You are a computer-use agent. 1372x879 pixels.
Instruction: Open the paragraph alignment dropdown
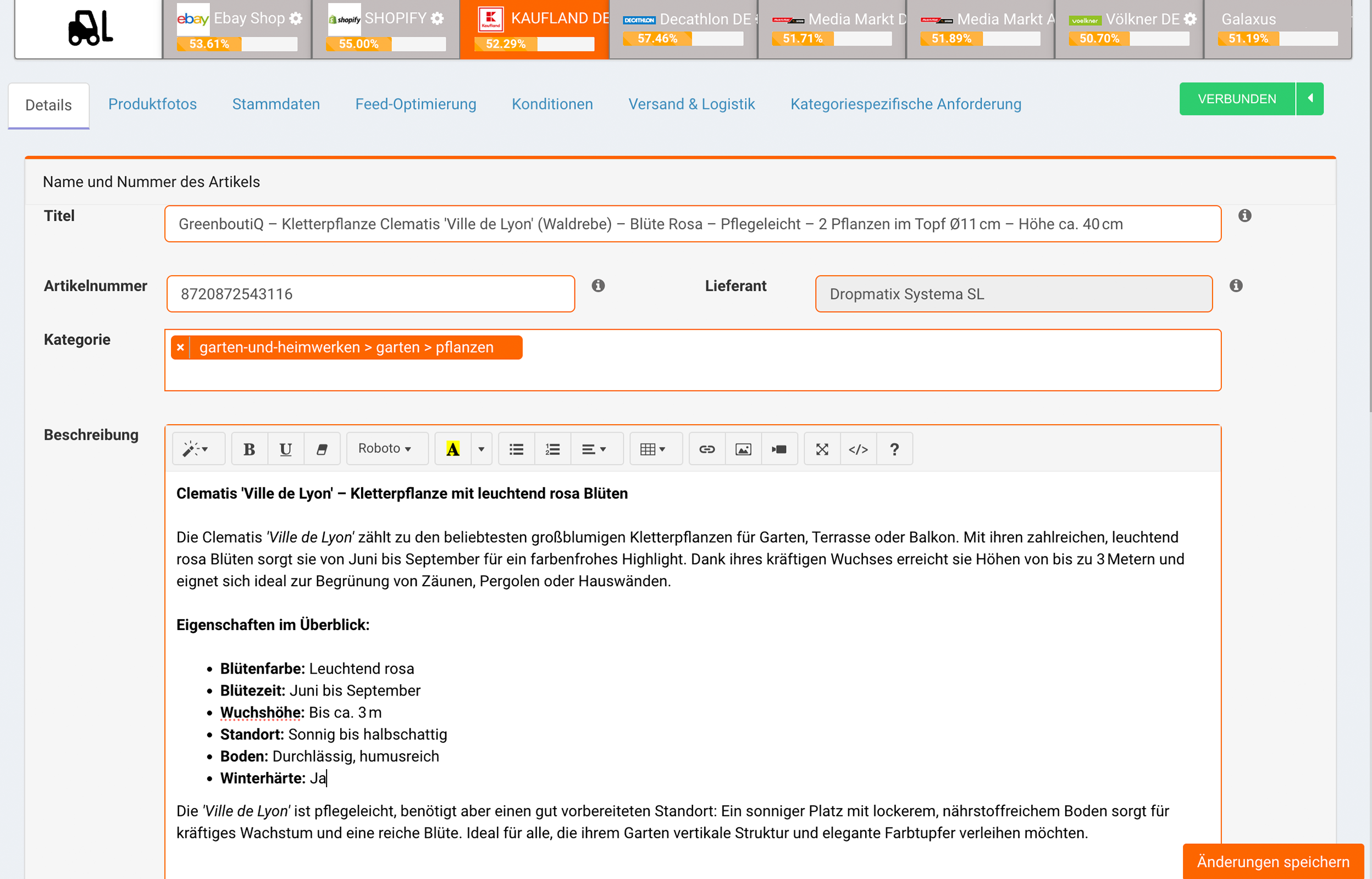tap(596, 449)
